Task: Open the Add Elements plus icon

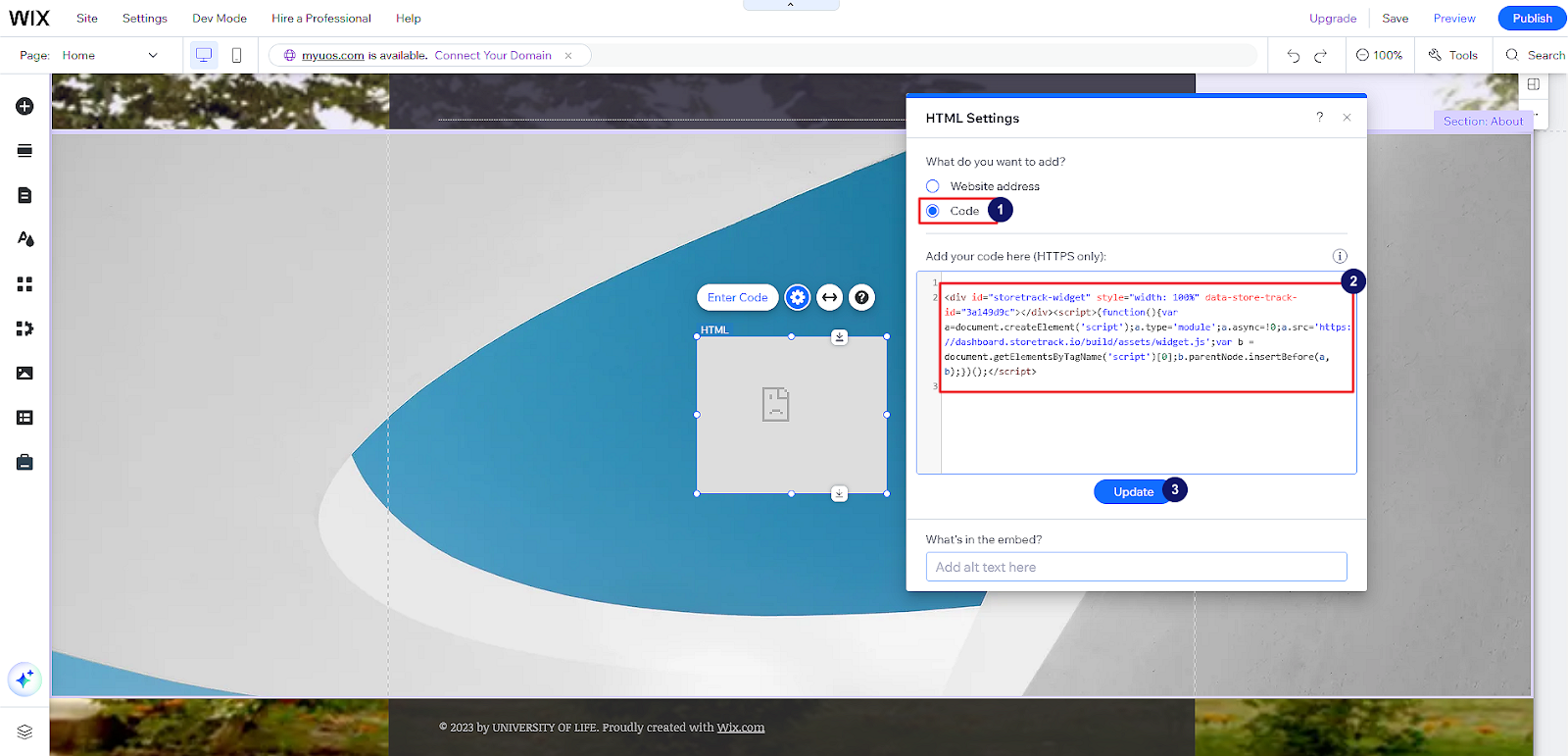Action: point(24,106)
